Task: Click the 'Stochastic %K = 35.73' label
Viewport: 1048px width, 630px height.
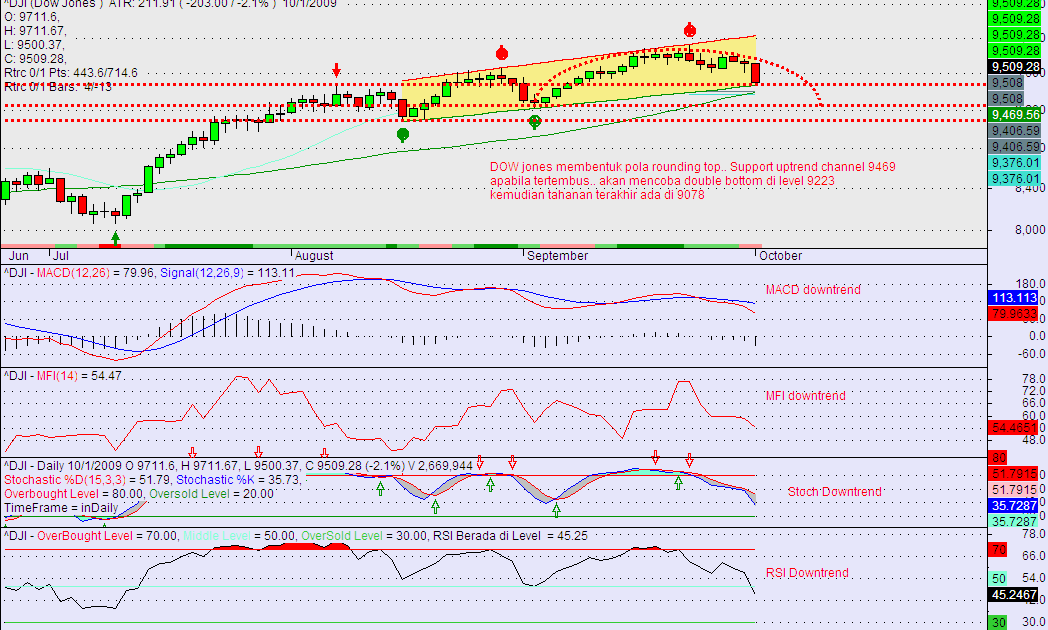Action: (239, 480)
